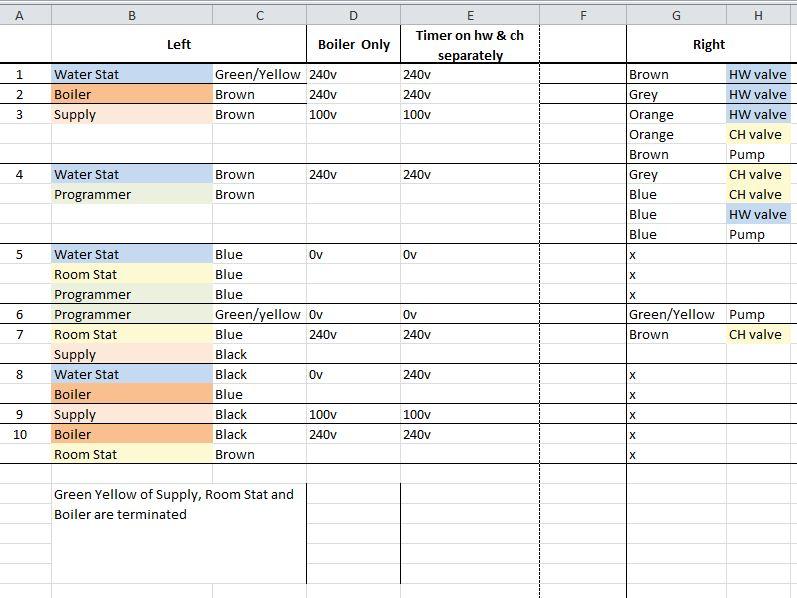Viewport: 797px width, 598px height.
Task: Click column H header
Action: click(x=758, y=15)
